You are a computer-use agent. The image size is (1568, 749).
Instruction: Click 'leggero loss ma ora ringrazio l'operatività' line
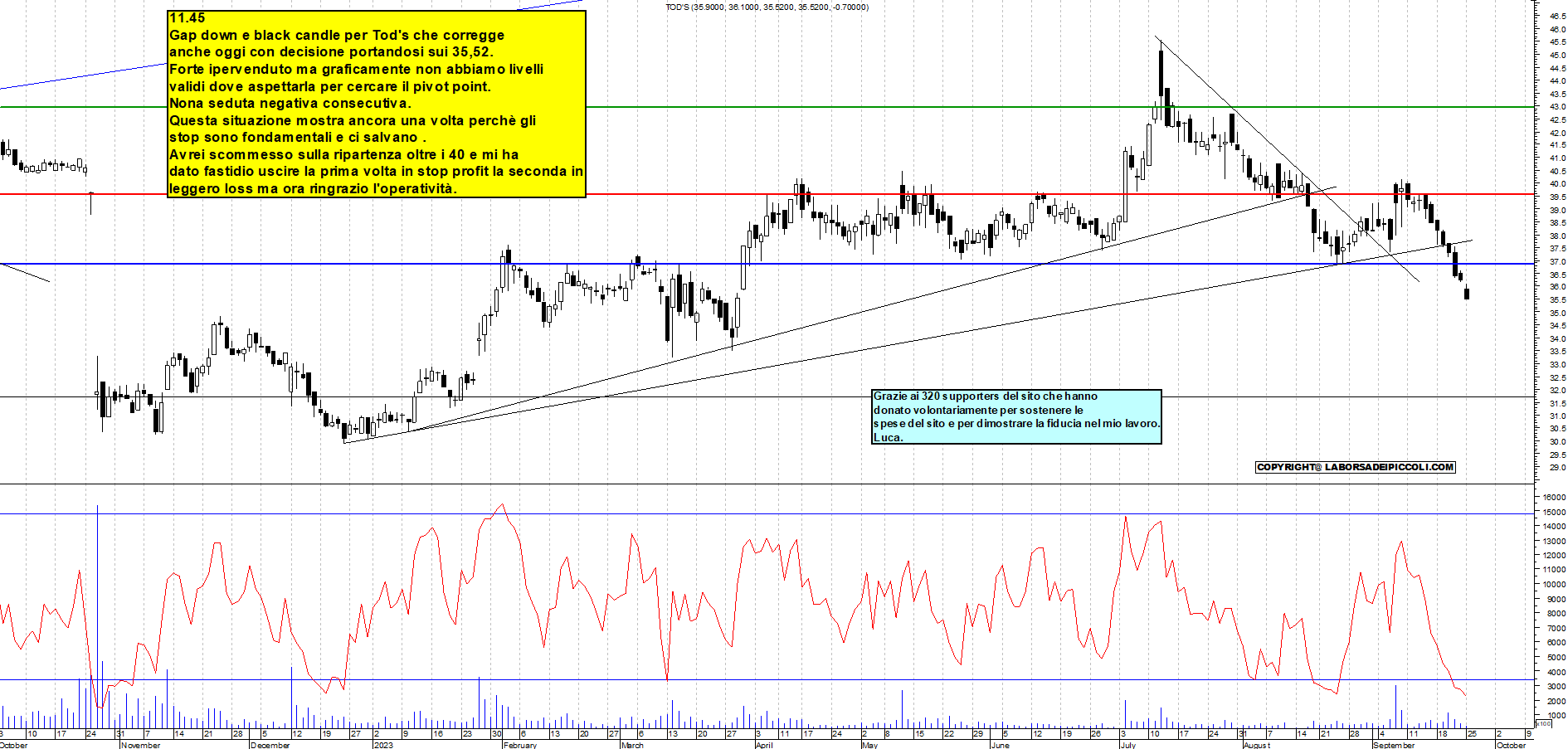(x=313, y=188)
